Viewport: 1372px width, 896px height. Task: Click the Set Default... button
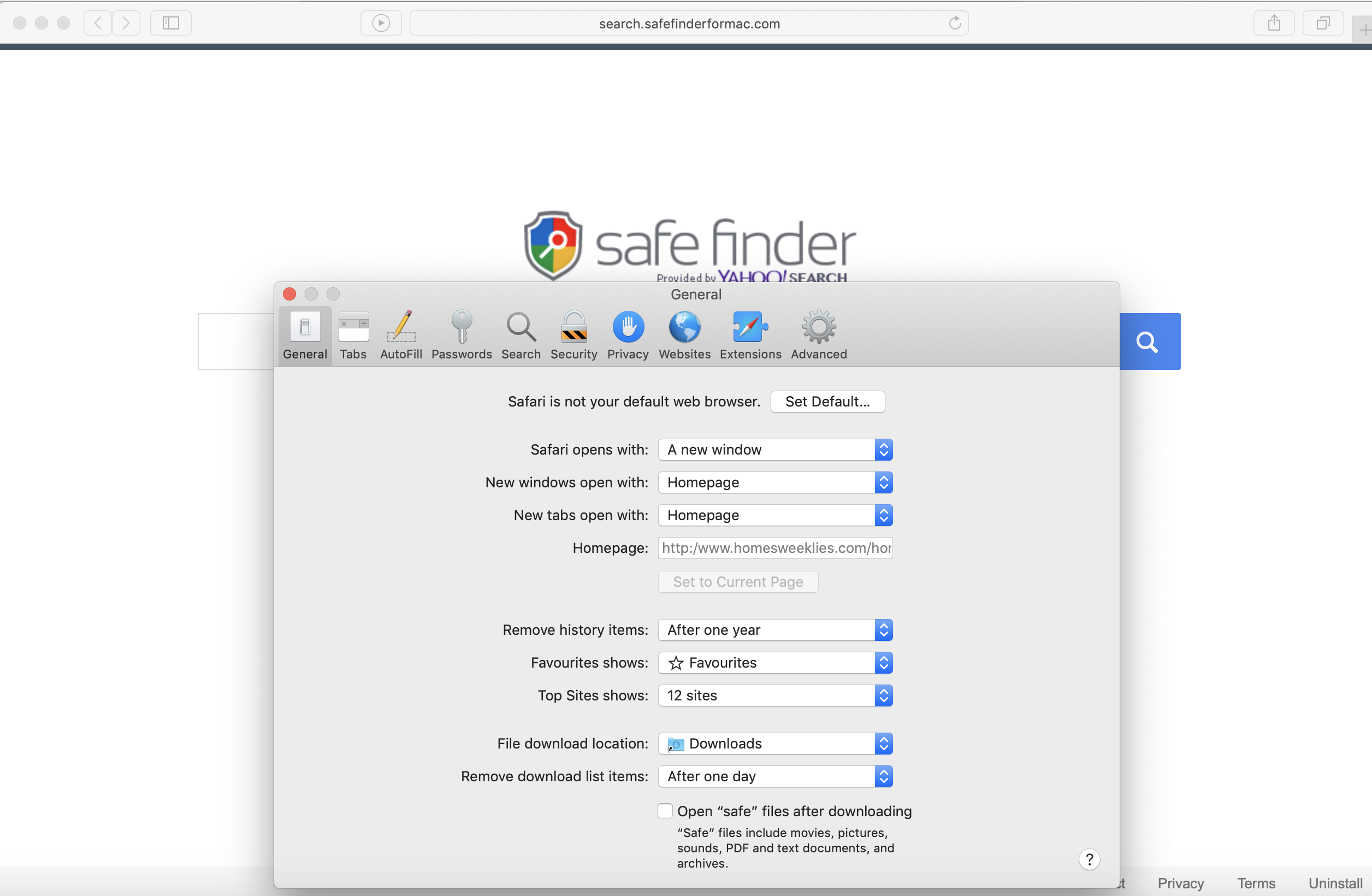click(827, 402)
